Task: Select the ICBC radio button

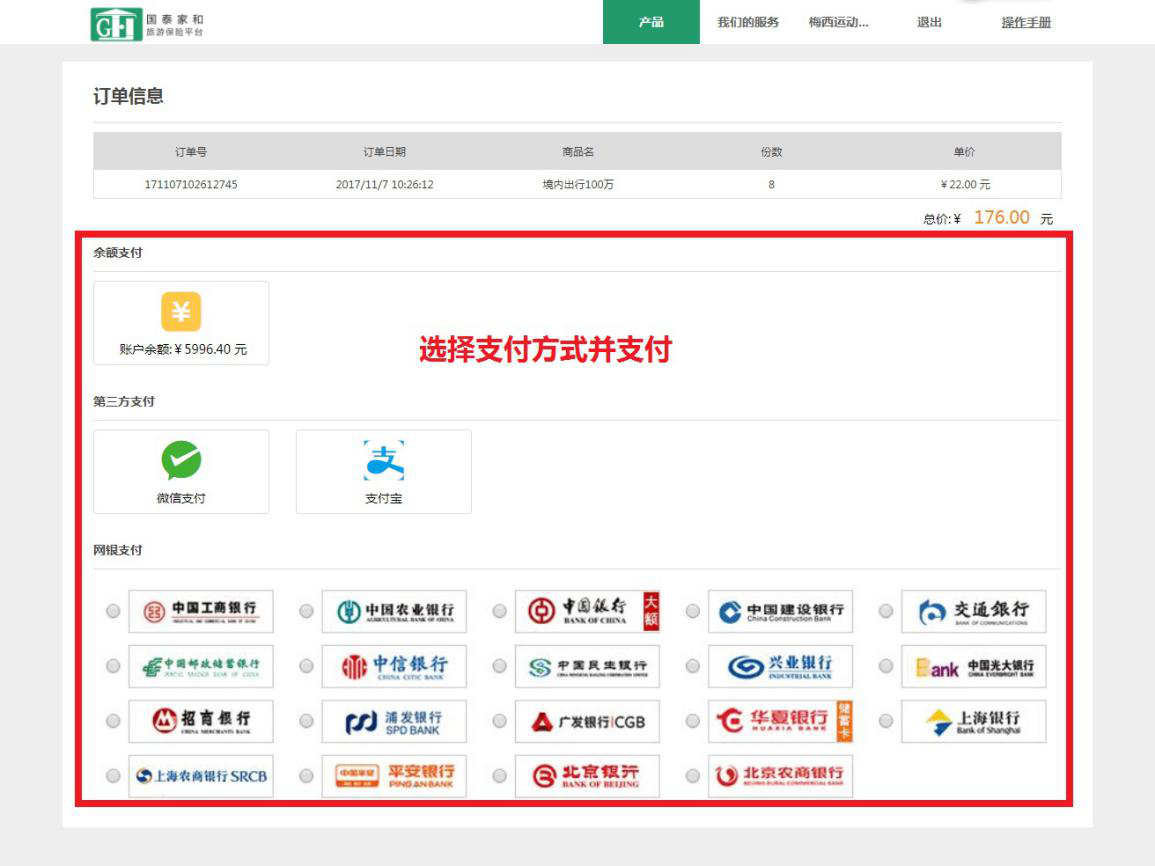Action: point(113,611)
